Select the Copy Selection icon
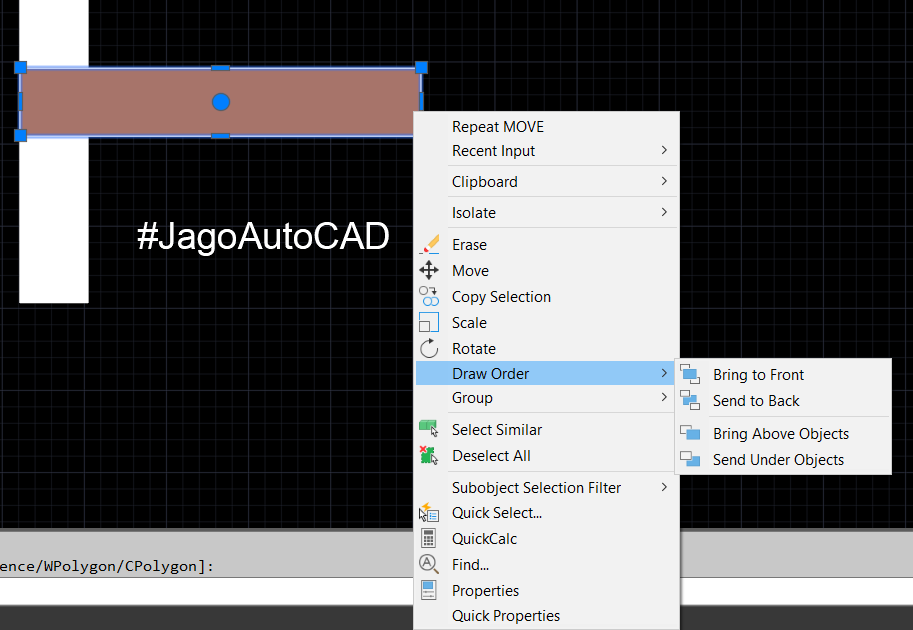 [x=429, y=296]
